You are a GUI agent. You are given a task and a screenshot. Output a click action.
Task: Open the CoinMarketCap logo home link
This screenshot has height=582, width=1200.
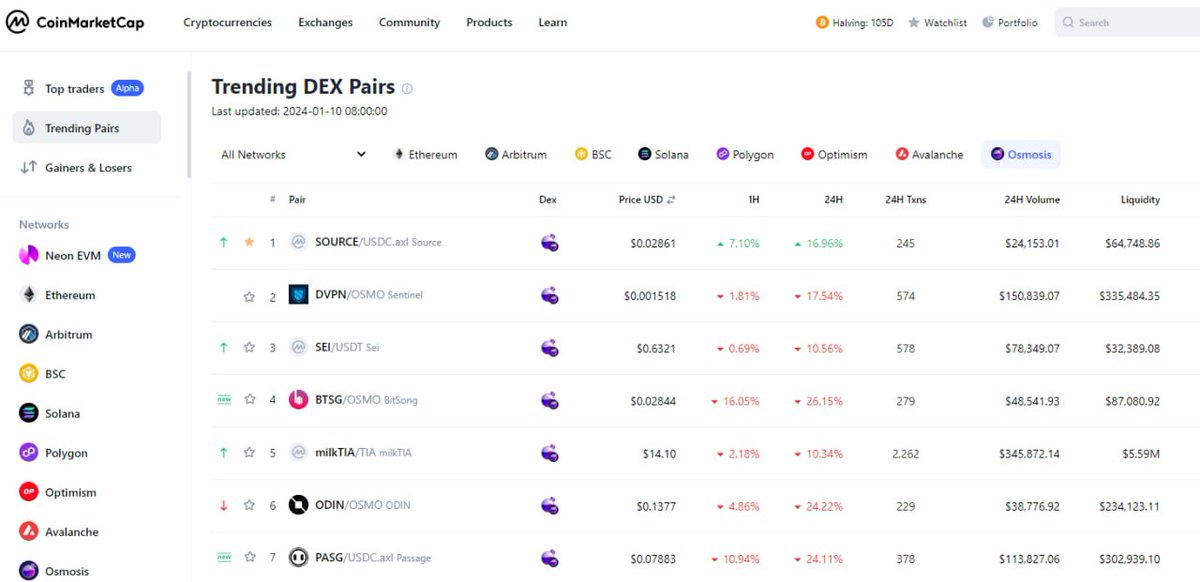pyautogui.click(x=75, y=22)
